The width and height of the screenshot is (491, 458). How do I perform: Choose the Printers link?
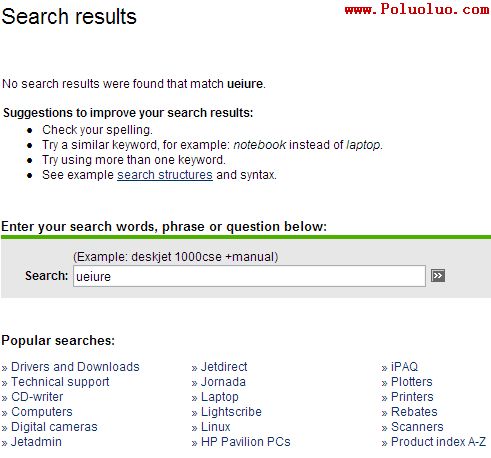[x=412, y=397]
